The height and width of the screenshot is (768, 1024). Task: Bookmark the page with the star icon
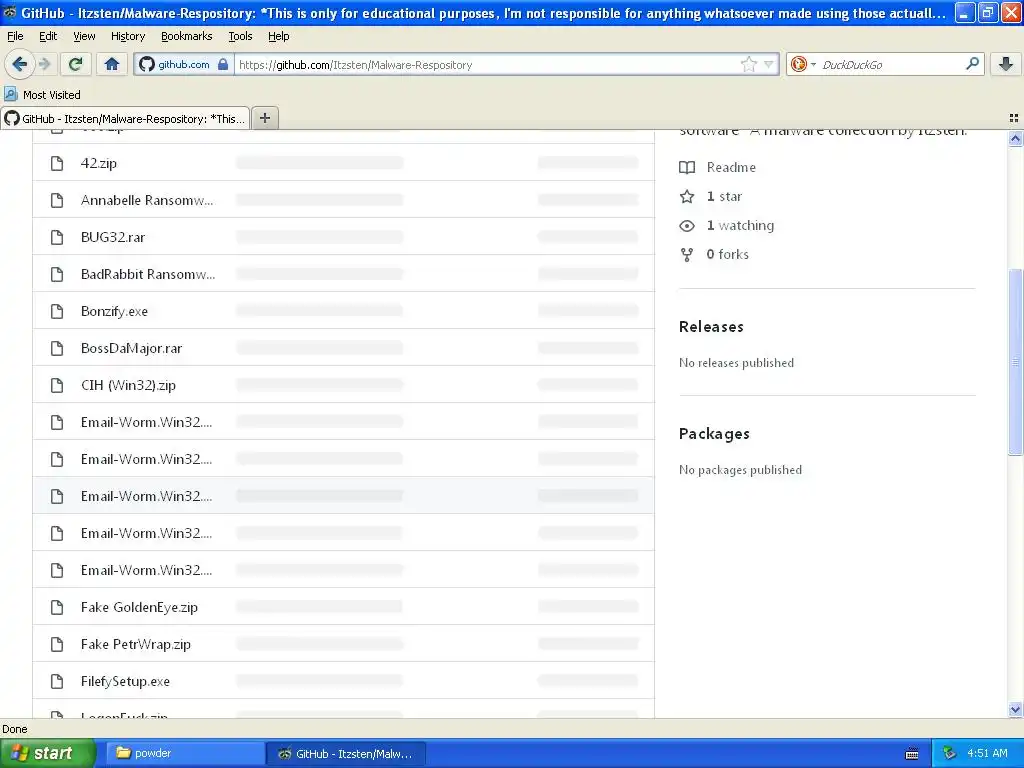tap(748, 64)
